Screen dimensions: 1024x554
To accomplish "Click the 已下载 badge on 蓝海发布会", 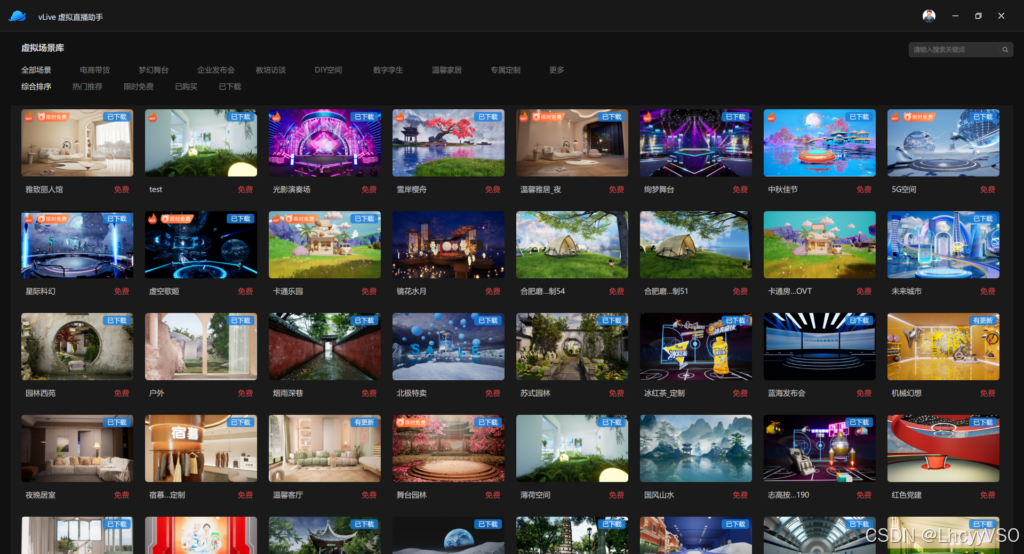I will click(859, 321).
